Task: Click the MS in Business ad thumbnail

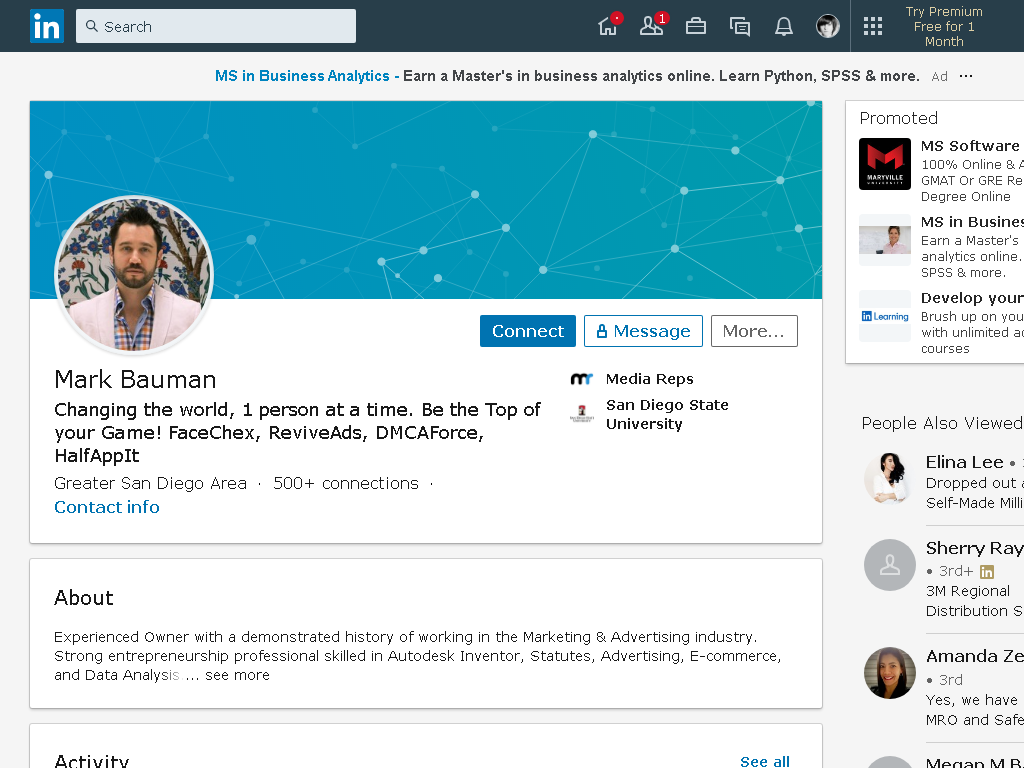Action: tap(884, 240)
